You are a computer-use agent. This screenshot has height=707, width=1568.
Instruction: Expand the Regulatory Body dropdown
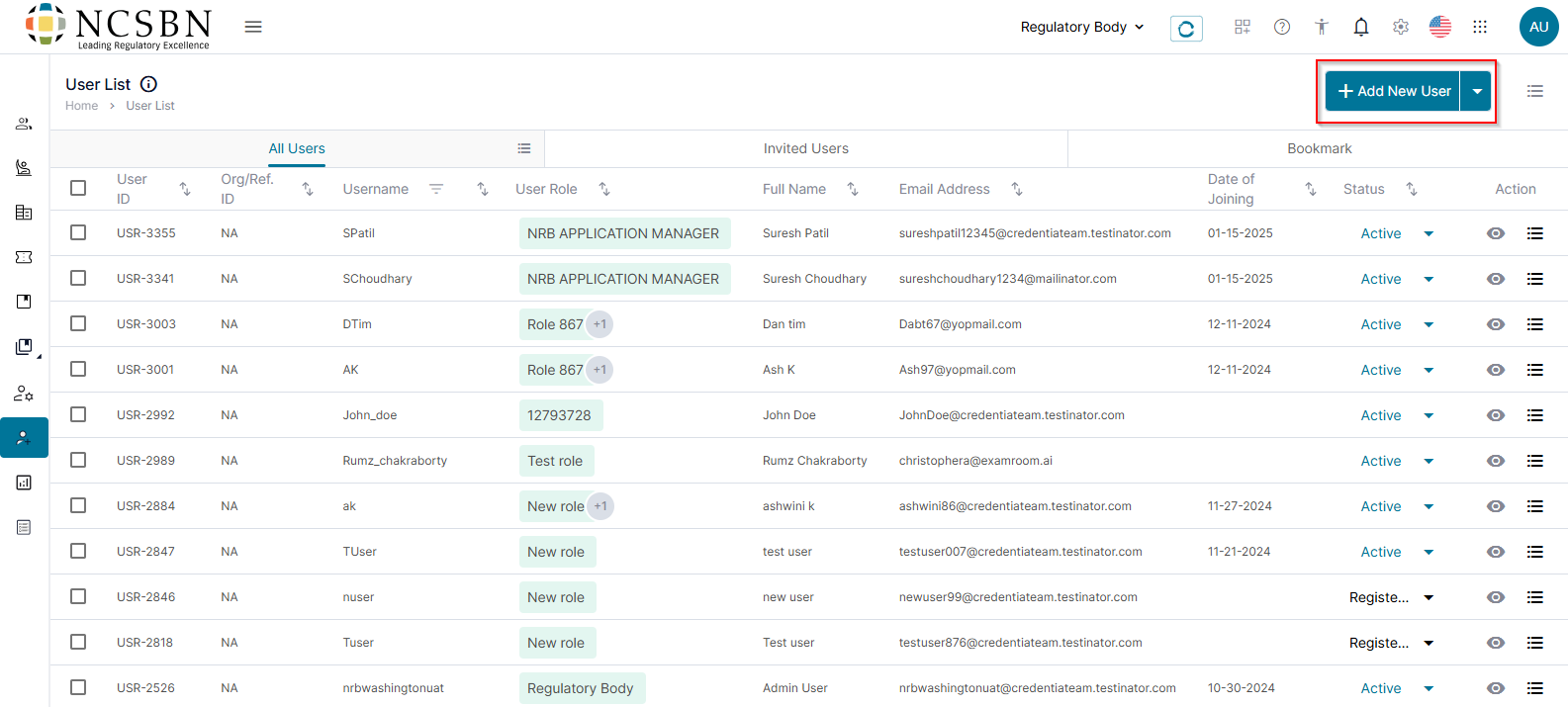point(1081,27)
